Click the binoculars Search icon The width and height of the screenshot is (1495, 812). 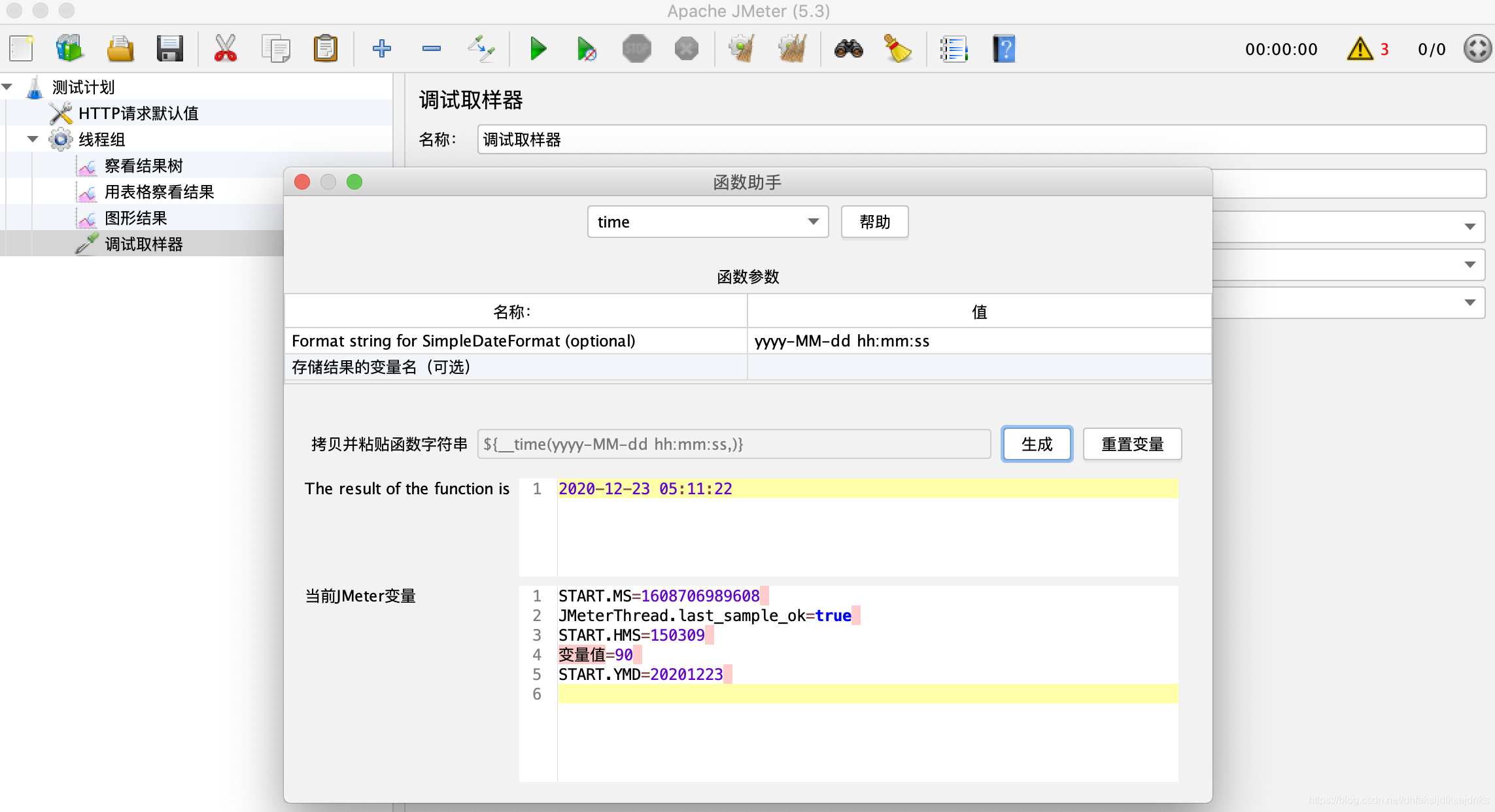(x=848, y=49)
